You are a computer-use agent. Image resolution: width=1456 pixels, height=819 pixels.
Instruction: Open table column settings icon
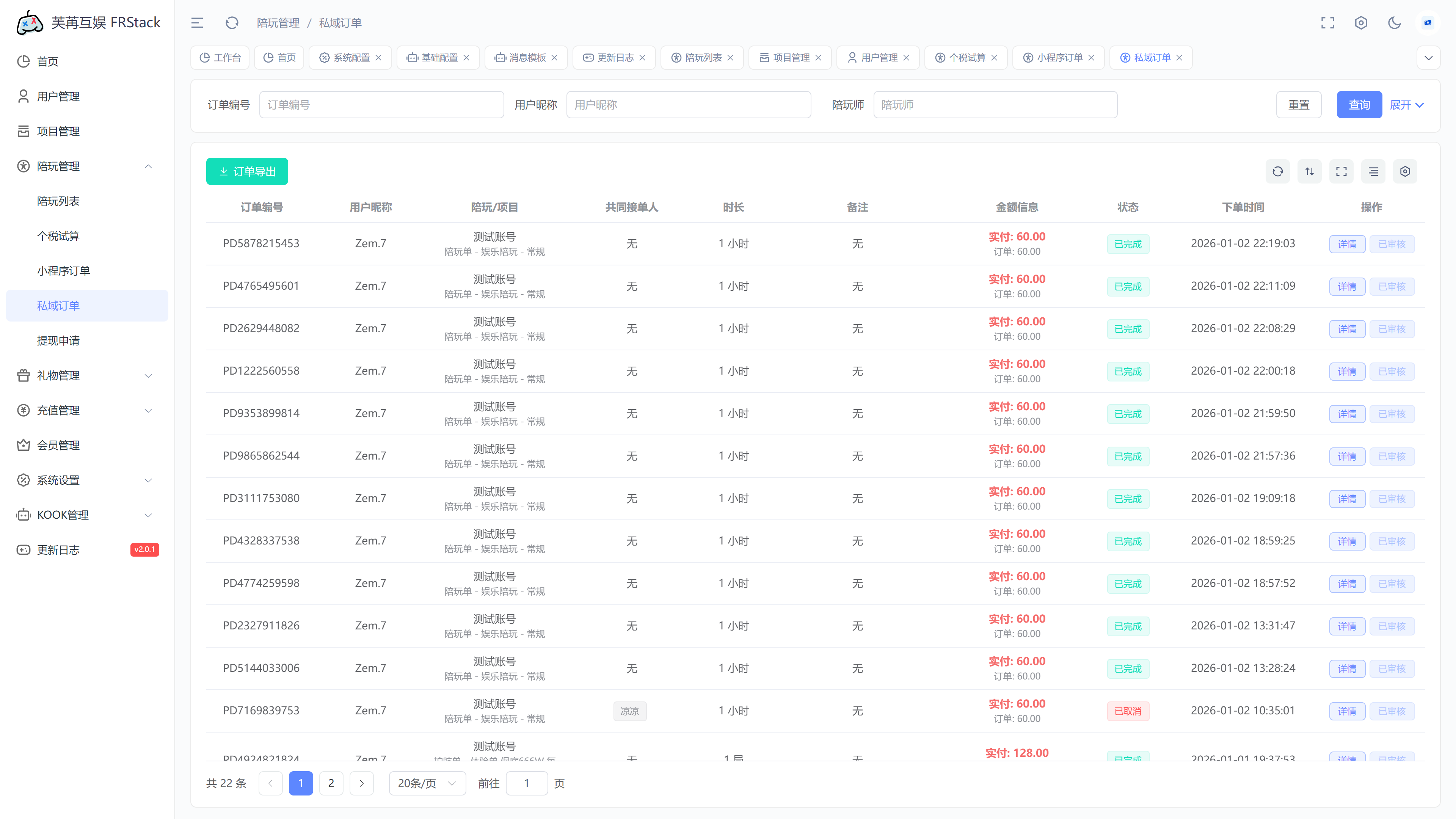click(x=1405, y=171)
